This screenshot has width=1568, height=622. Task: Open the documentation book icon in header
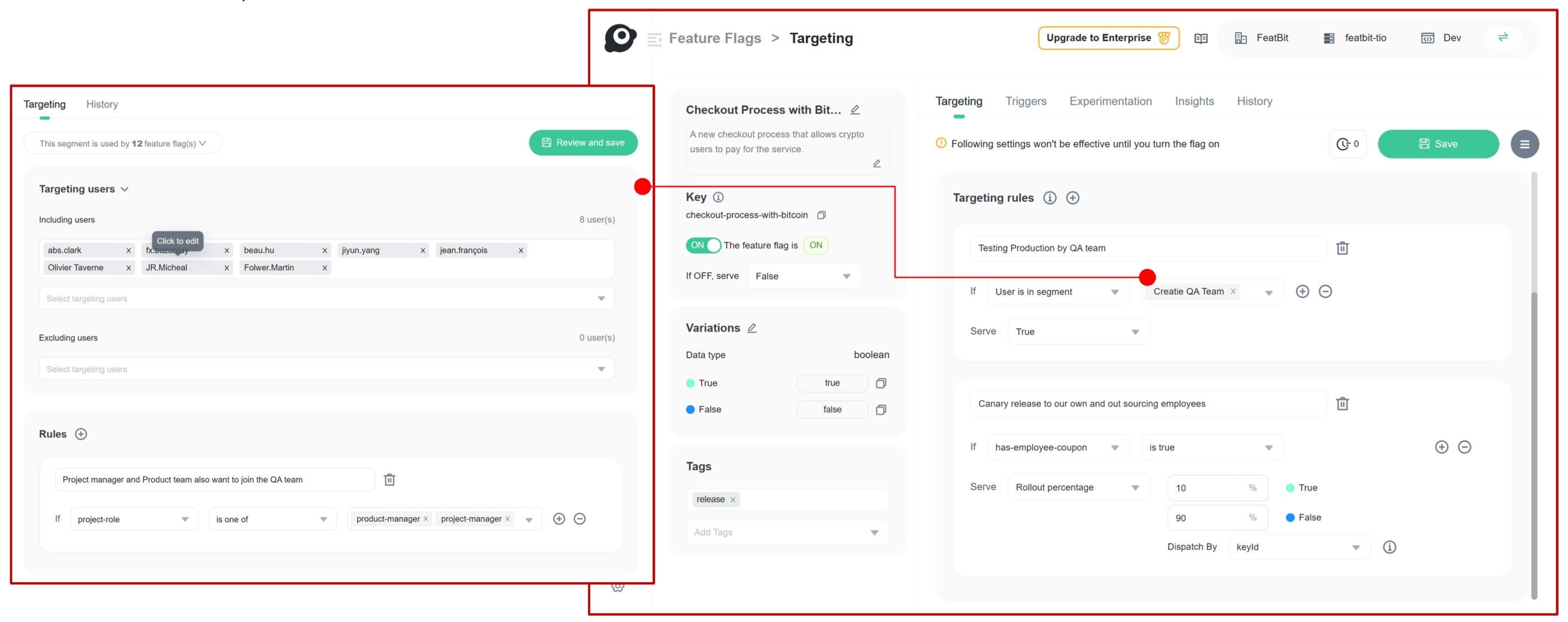[1200, 38]
